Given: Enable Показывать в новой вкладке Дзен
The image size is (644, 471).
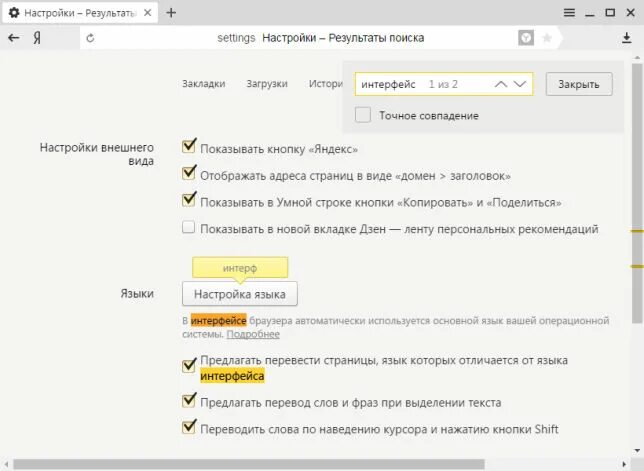Looking at the screenshot, I should 188,227.
